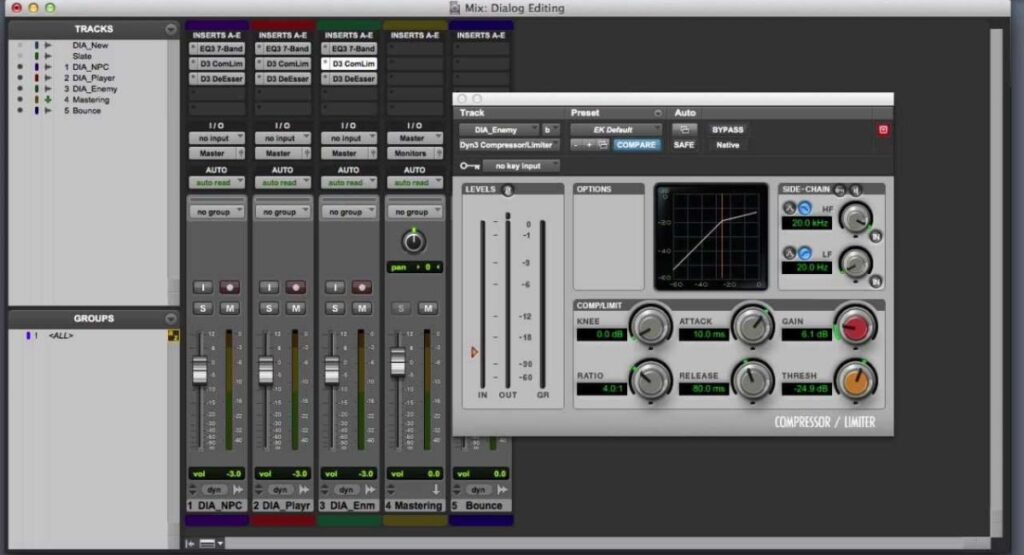The image size is (1024, 555).
Task: Click the GAIN knob in compressor
Action: point(855,325)
